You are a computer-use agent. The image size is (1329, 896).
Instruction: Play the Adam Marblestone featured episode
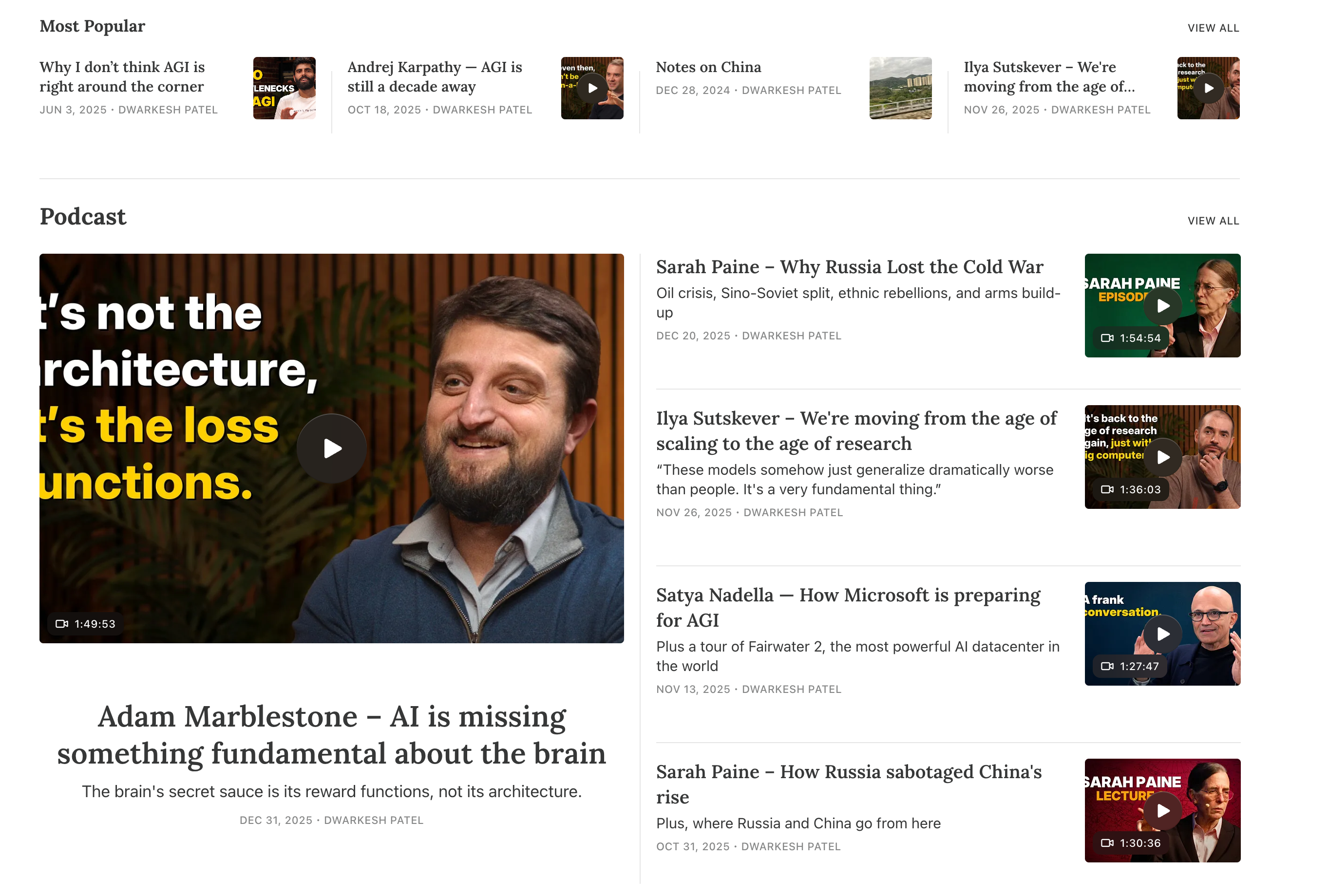[332, 448]
